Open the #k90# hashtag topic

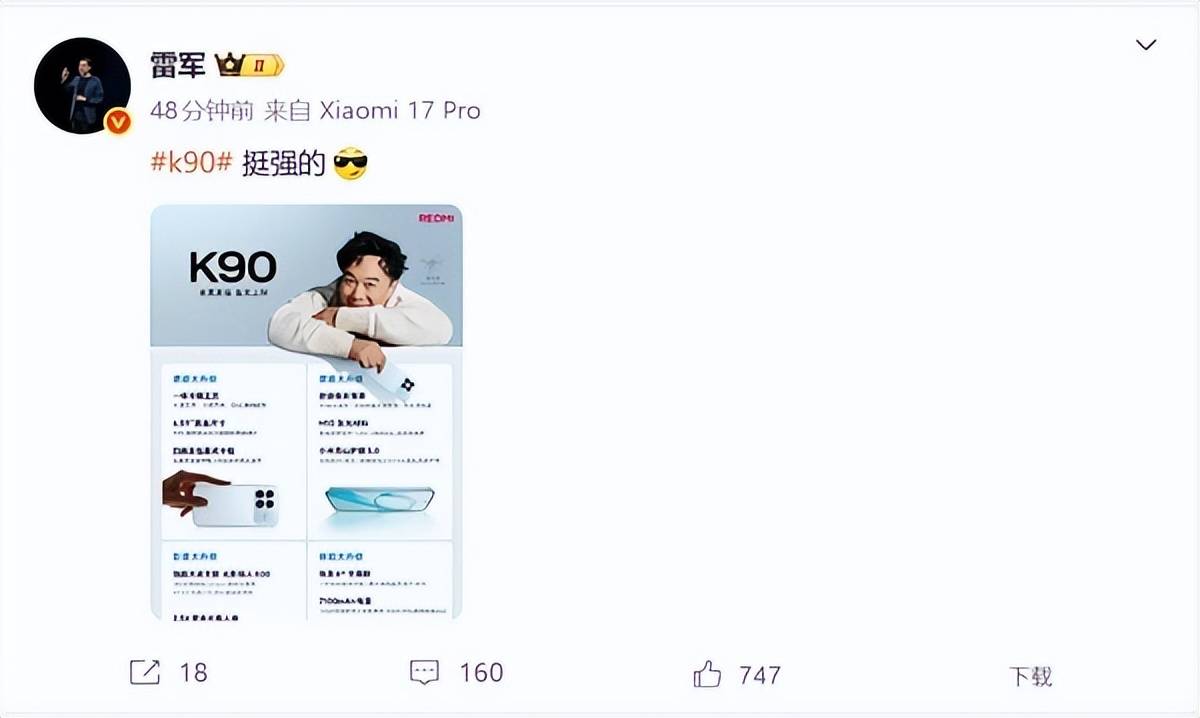pyautogui.click(x=192, y=163)
